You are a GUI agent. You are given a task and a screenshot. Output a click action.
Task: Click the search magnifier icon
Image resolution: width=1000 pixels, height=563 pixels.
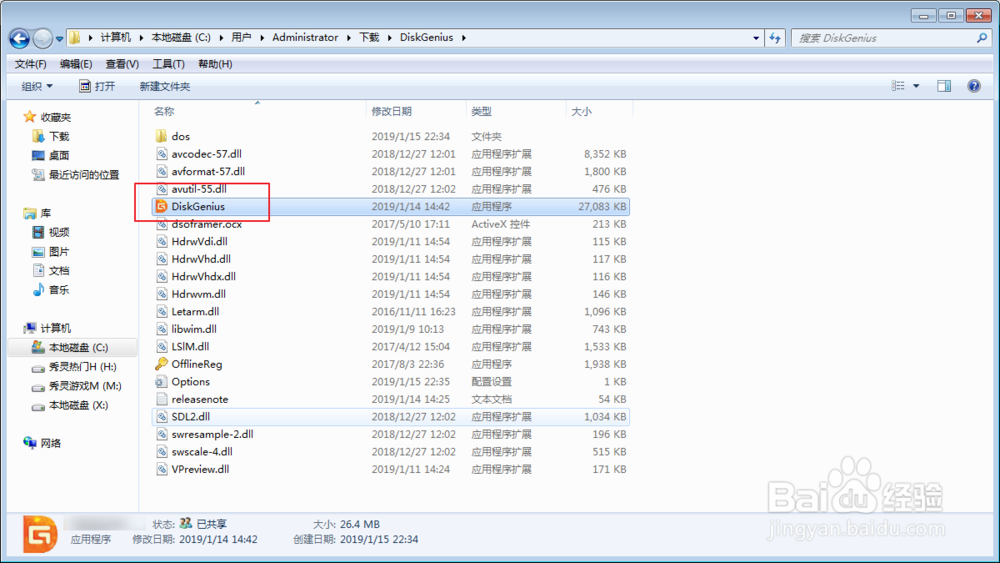(x=982, y=38)
